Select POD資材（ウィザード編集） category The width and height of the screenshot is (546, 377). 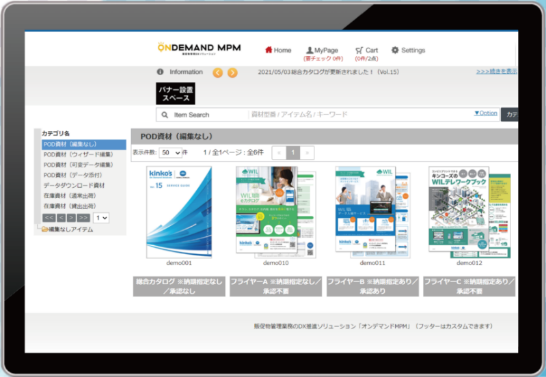click(x=78, y=154)
